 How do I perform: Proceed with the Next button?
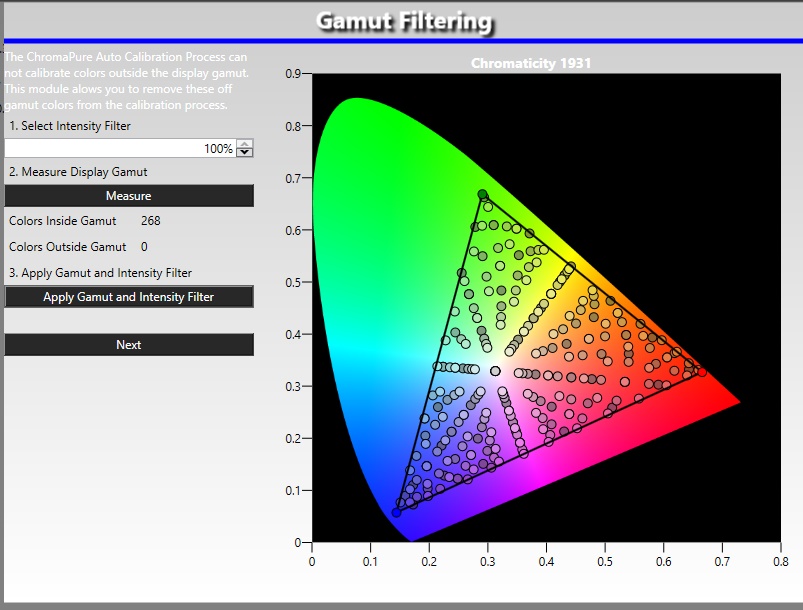click(x=128, y=345)
